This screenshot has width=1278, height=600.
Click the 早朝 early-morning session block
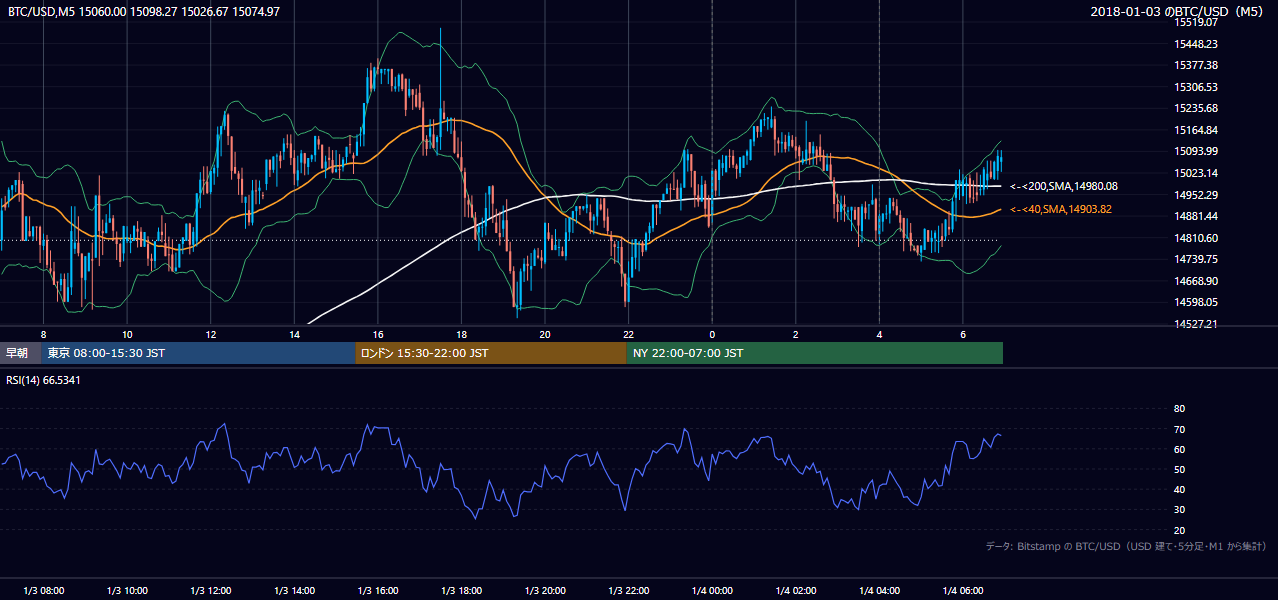coord(20,353)
